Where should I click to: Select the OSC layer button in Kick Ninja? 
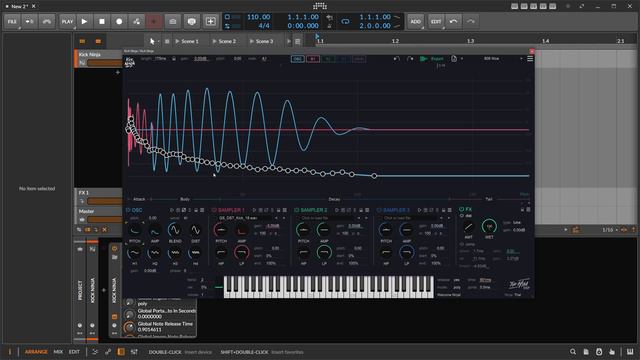click(298, 59)
